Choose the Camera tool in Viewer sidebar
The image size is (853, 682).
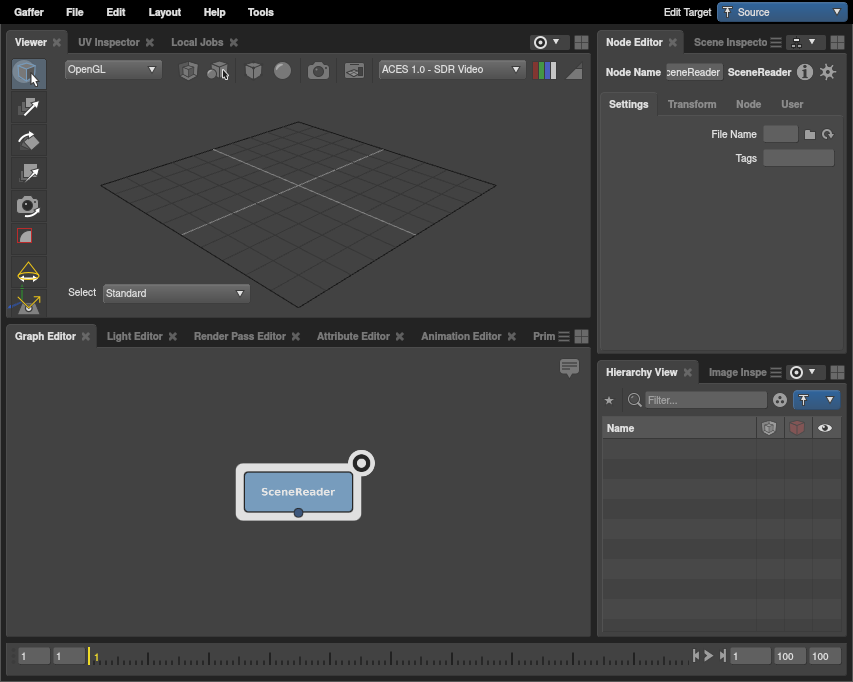pyautogui.click(x=28, y=206)
